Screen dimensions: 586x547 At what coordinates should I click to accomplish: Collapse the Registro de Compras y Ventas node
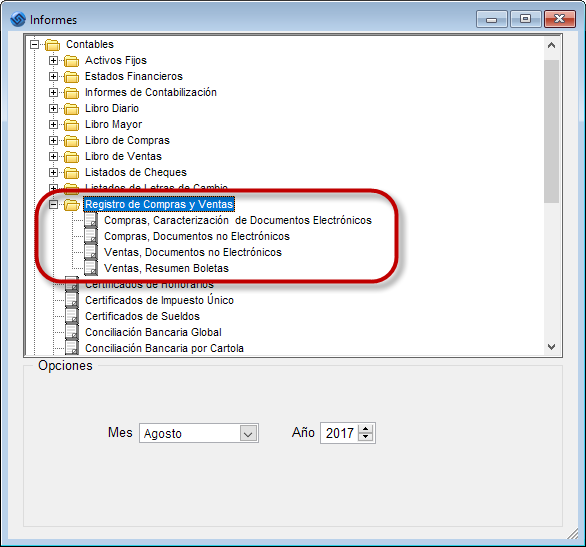pos(53,204)
